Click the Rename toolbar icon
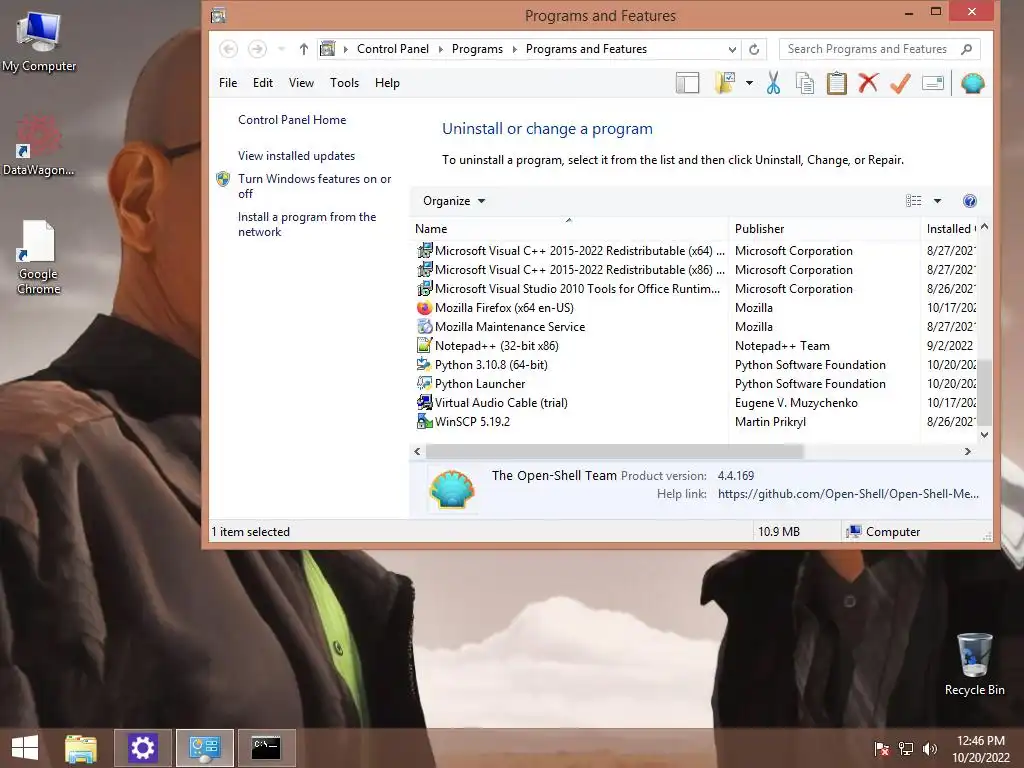This screenshot has height=768, width=1024. pos(933,83)
